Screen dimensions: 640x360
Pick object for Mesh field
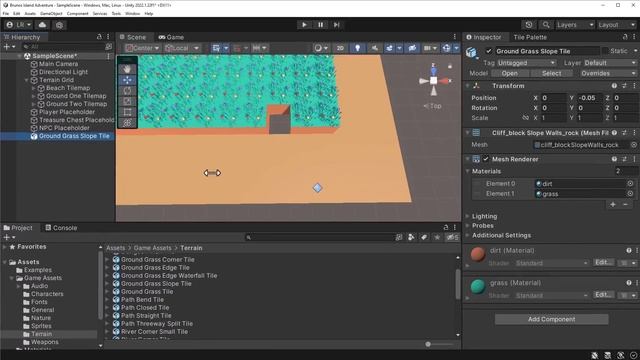point(633,145)
